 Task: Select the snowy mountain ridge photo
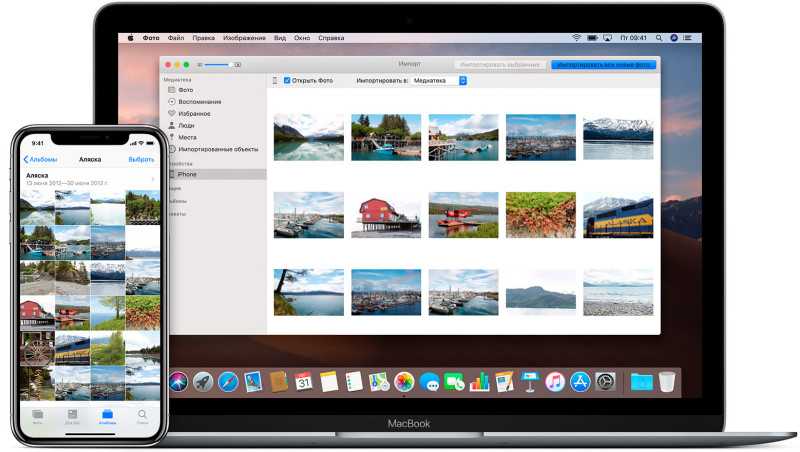click(x=618, y=137)
